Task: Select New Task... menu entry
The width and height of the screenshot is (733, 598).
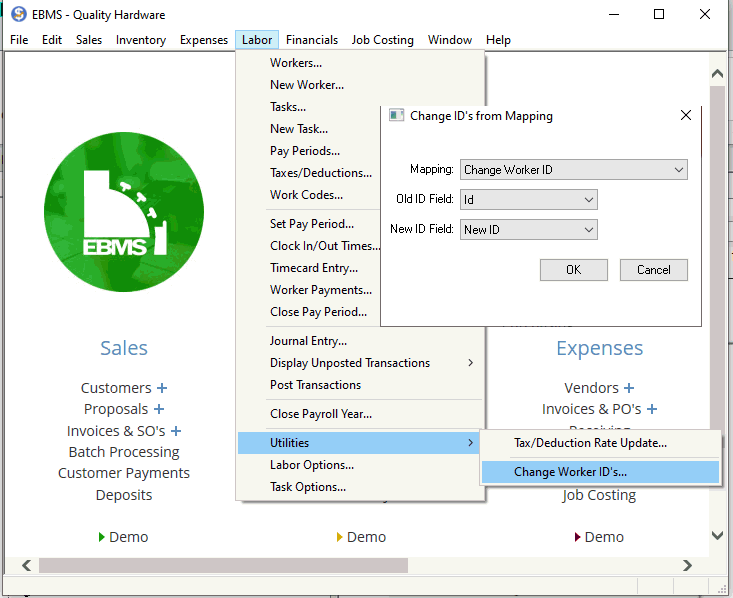Action: tap(299, 129)
